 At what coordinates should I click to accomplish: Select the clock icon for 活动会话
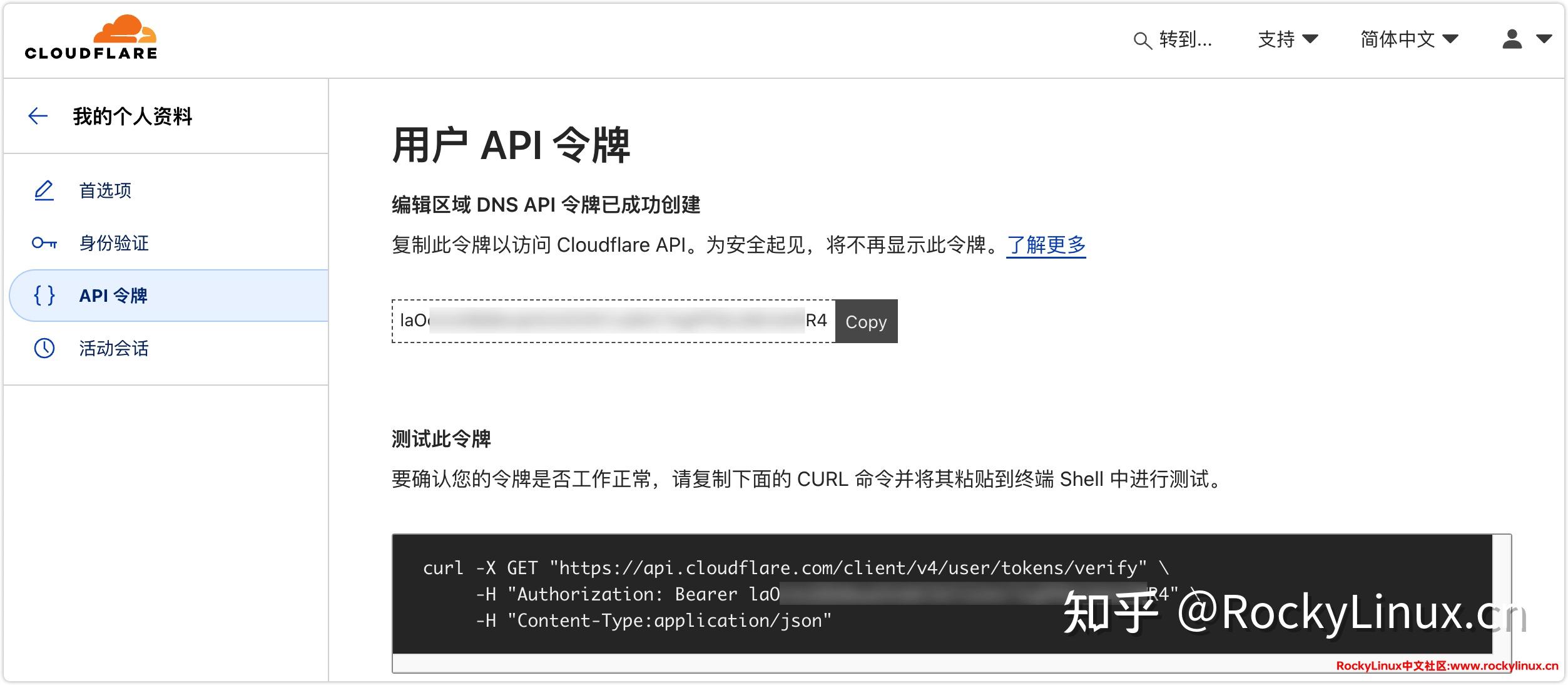tap(43, 348)
